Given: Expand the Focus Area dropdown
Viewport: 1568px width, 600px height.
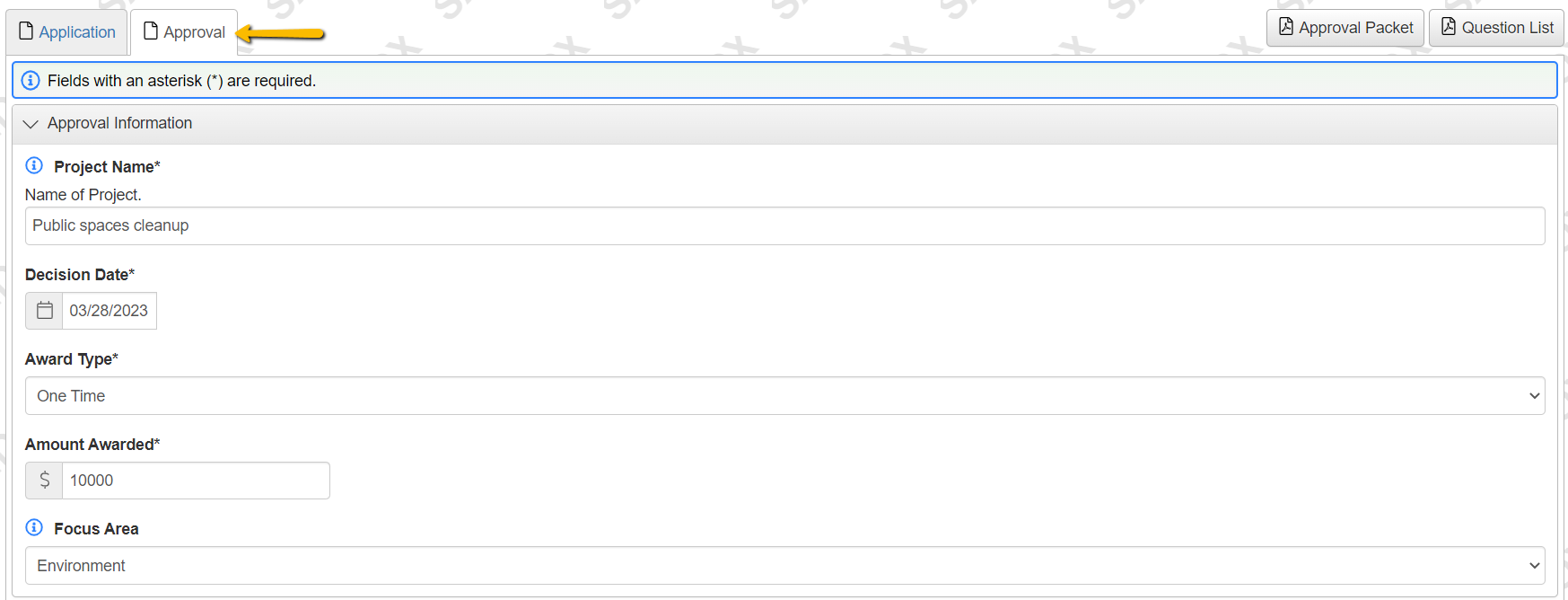Looking at the screenshot, I should [784, 566].
